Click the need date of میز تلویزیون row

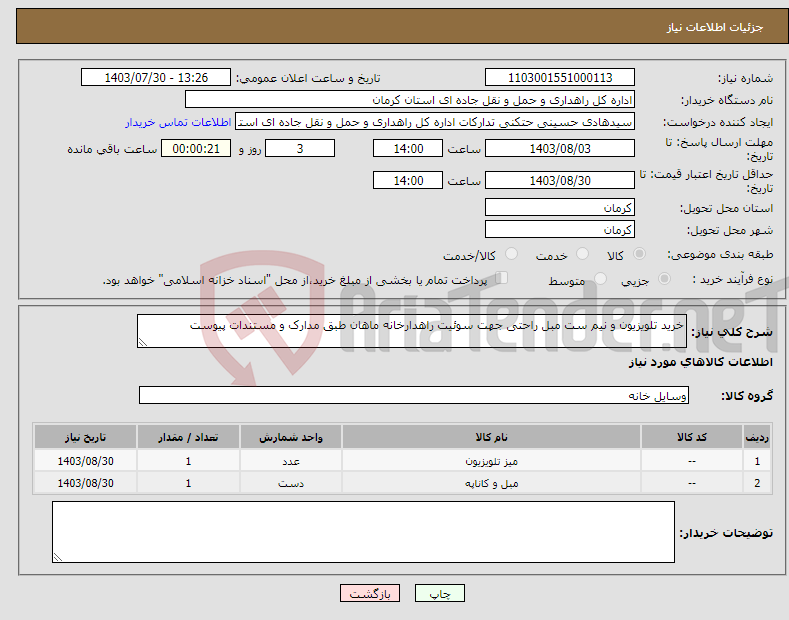[x=86, y=461]
